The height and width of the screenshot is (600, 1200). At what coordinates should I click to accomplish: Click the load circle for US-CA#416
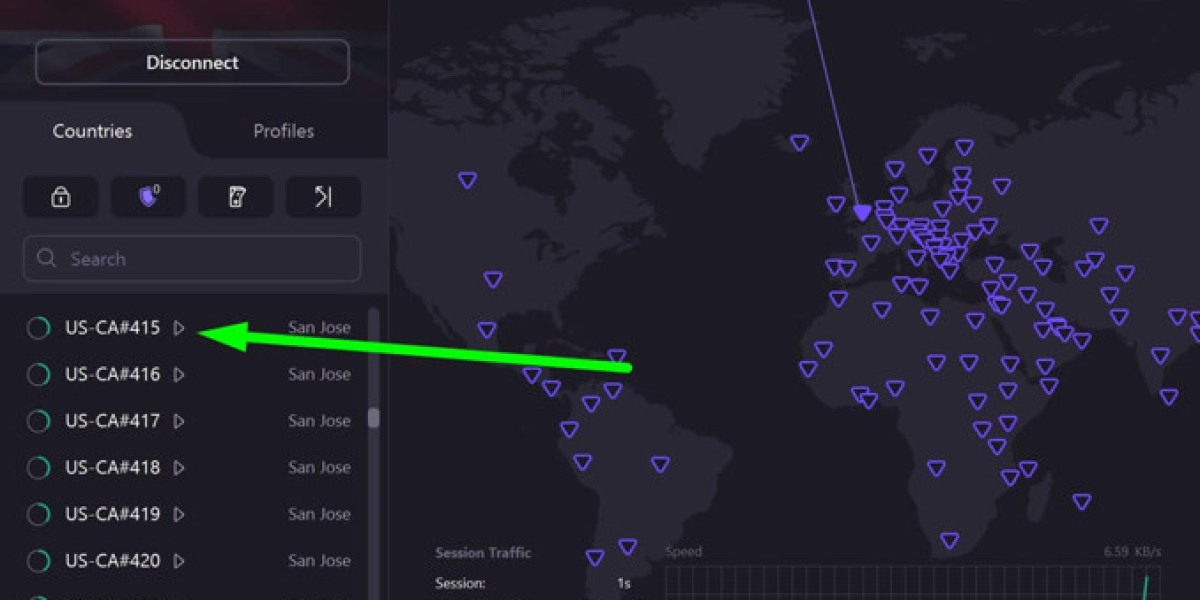pos(38,375)
